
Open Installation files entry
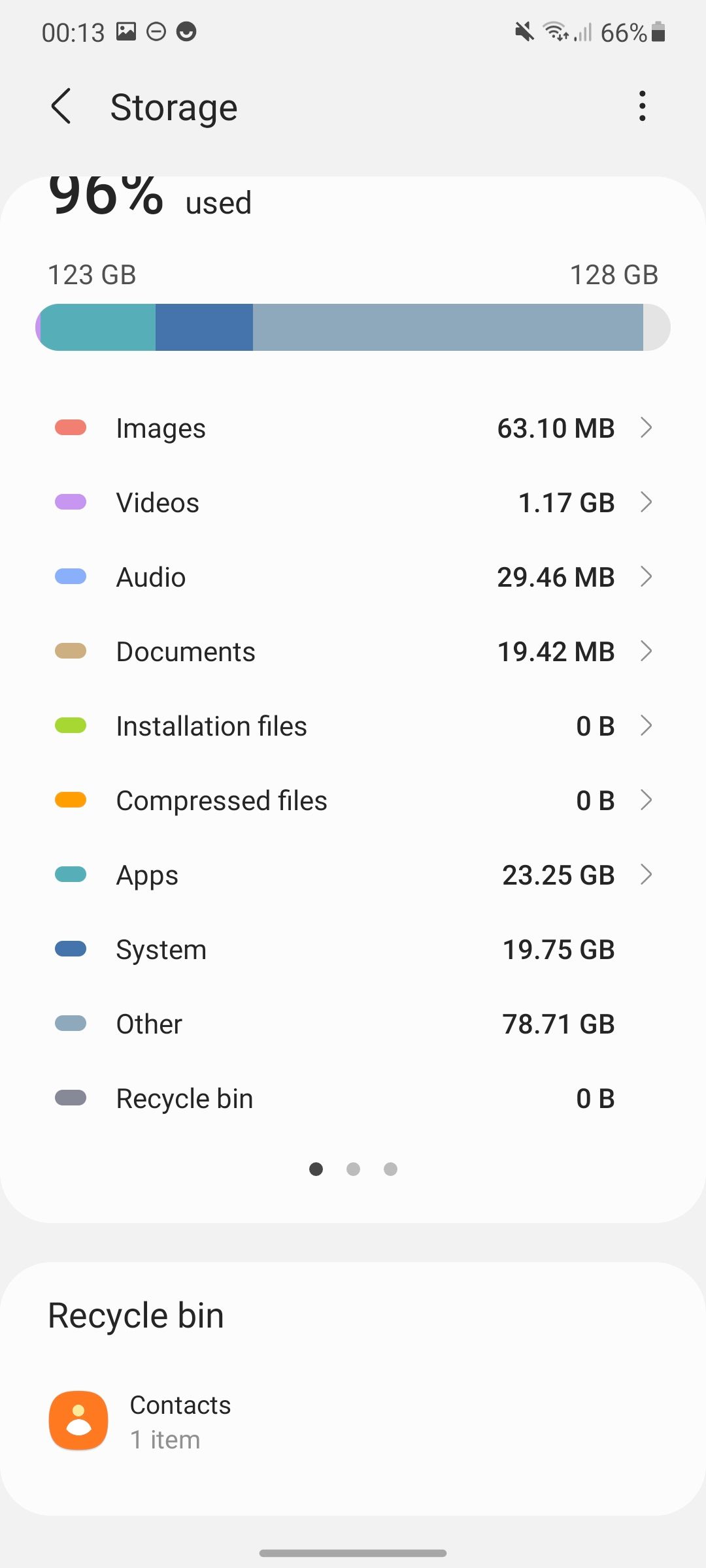point(353,726)
